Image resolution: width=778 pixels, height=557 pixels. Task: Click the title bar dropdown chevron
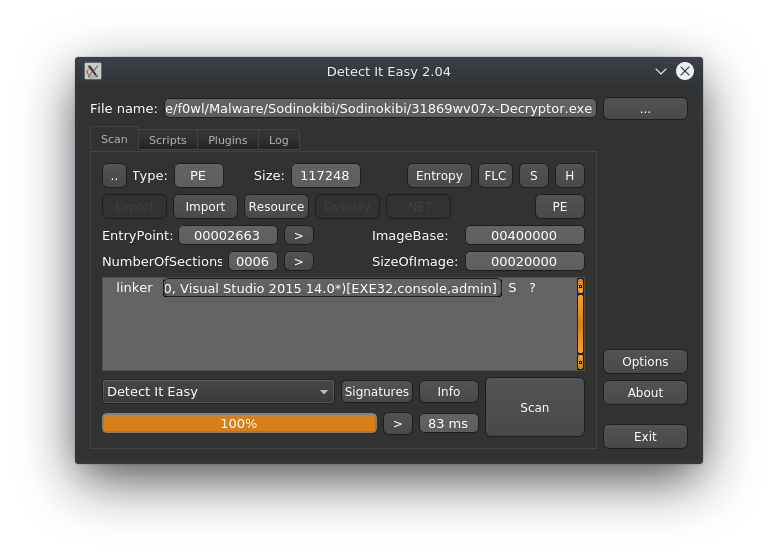[x=660, y=71]
